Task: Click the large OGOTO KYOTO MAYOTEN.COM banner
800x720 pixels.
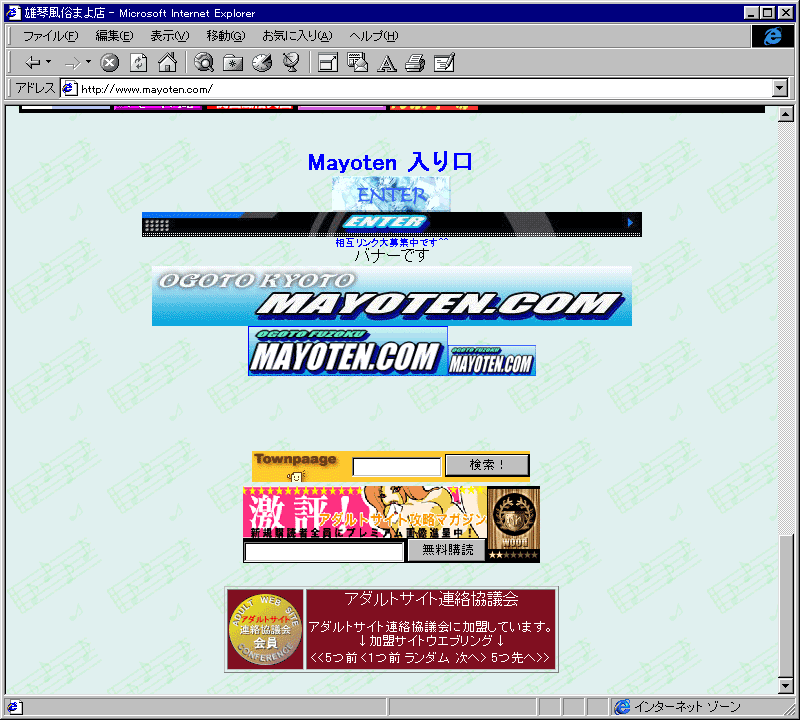Action: pyautogui.click(x=391, y=296)
